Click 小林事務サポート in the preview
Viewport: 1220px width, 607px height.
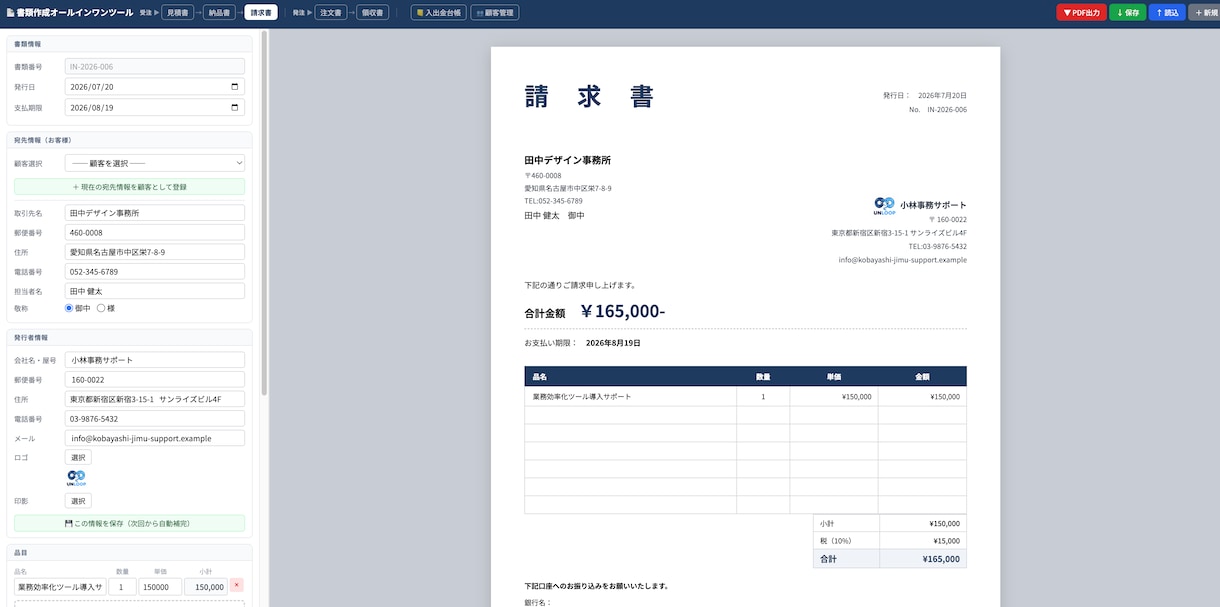coord(933,205)
